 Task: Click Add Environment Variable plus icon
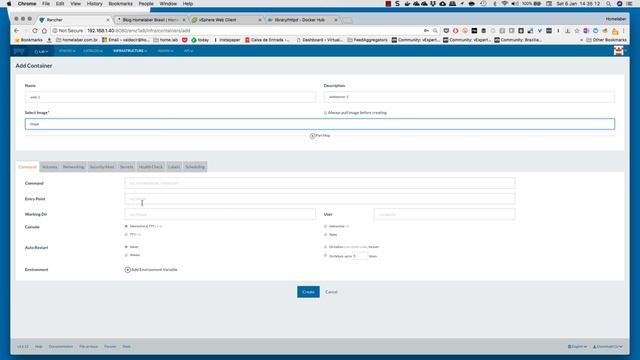click(127, 270)
